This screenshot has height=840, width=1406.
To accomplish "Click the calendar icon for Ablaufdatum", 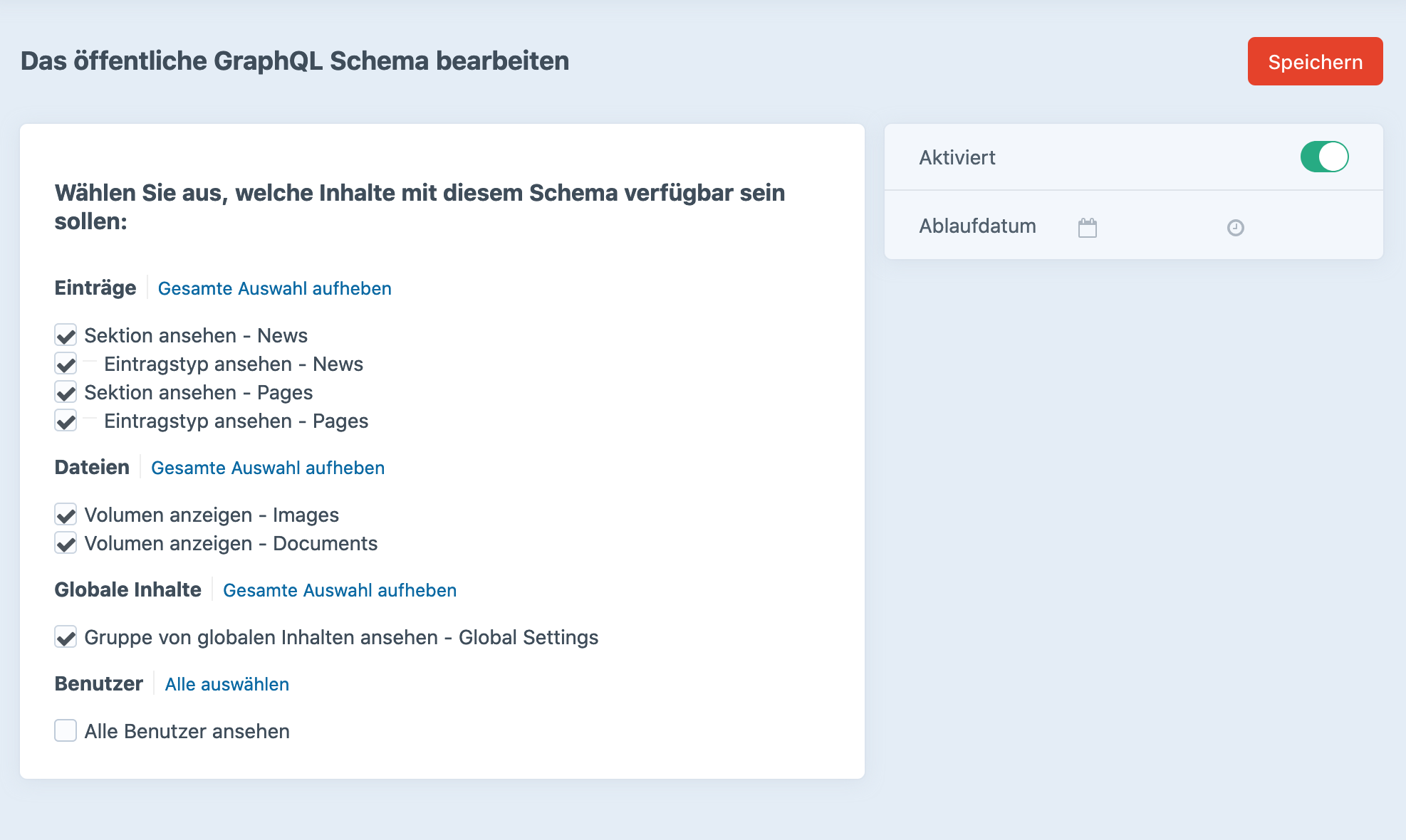I will tap(1087, 228).
